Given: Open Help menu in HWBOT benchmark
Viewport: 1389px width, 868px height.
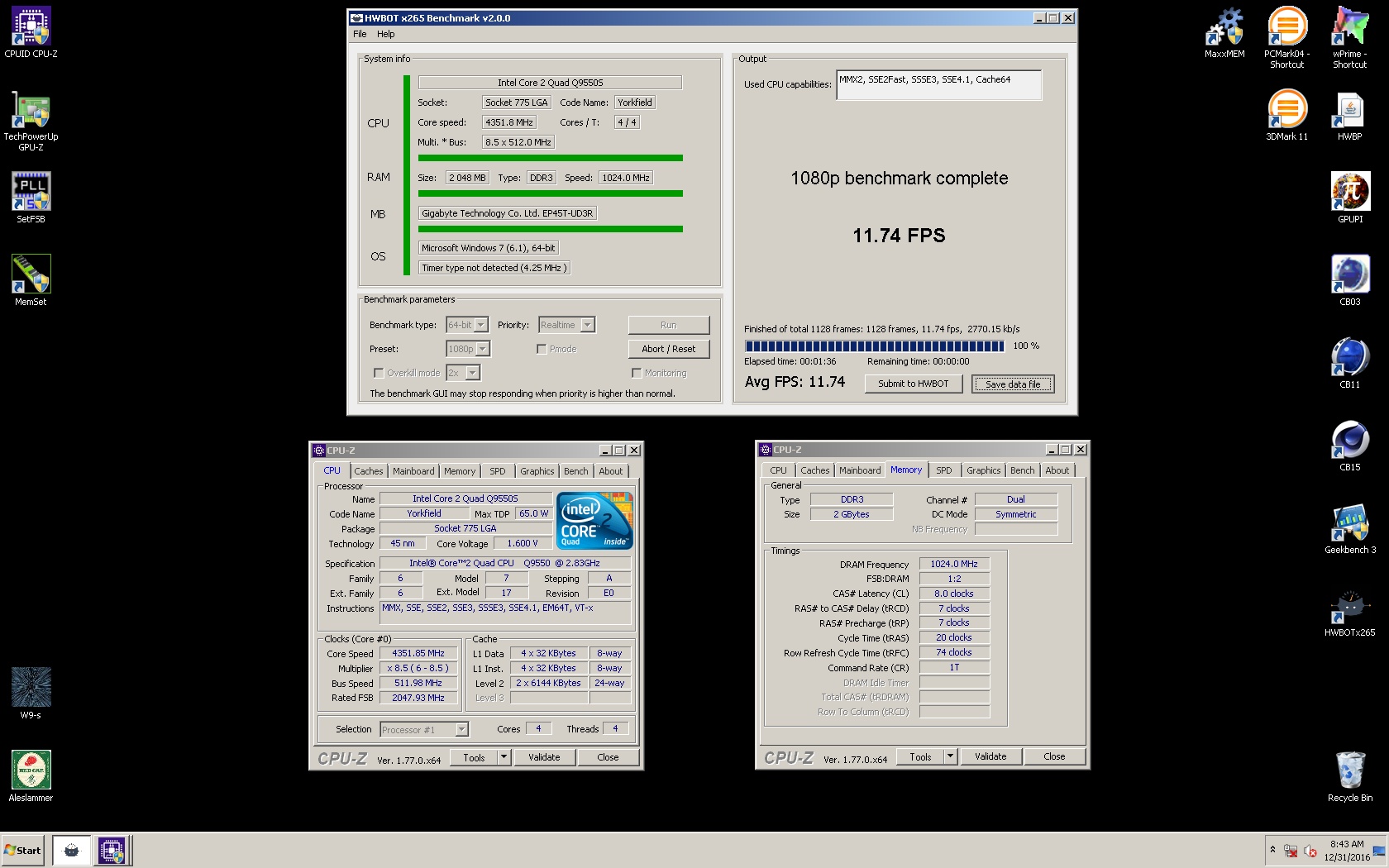Looking at the screenshot, I should 386,34.
